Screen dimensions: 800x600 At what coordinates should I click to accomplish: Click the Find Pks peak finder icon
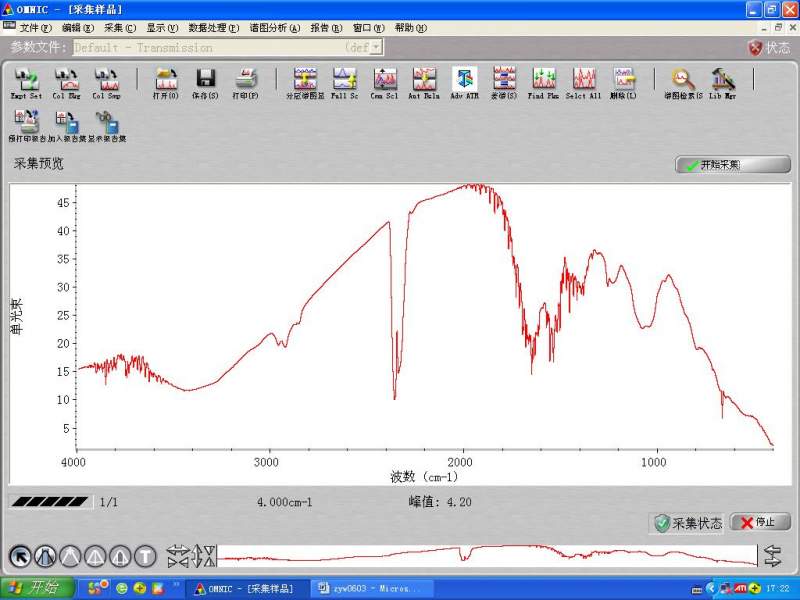[x=543, y=83]
